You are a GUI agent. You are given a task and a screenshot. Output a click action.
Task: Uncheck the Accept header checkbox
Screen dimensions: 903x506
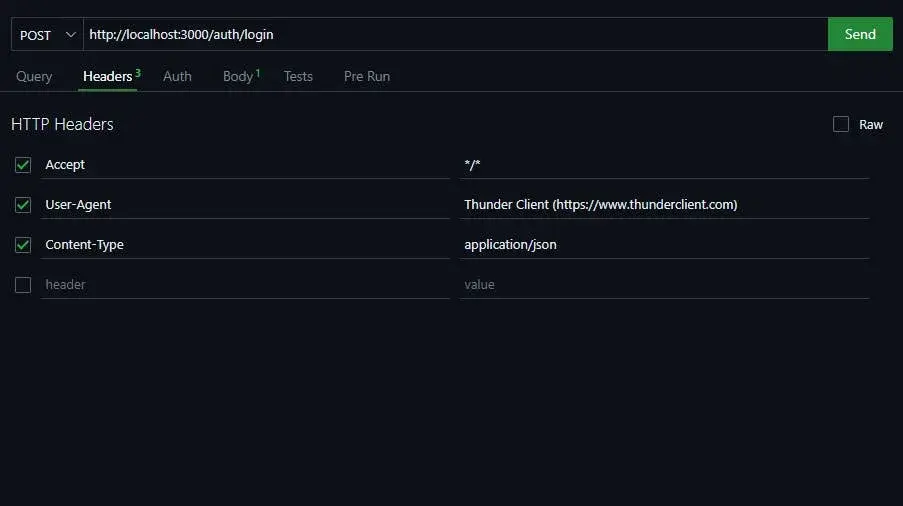23,165
